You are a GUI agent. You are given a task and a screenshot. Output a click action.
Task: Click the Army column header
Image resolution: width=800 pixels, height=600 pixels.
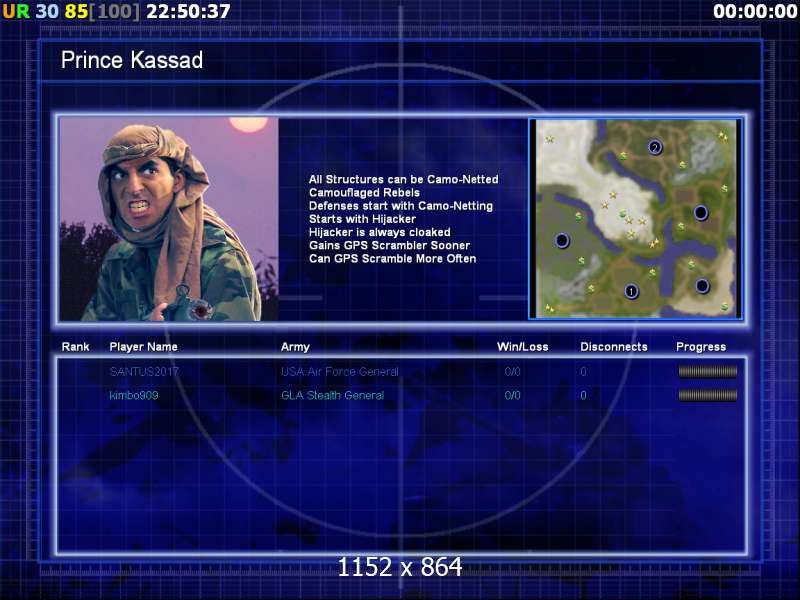pos(295,347)
